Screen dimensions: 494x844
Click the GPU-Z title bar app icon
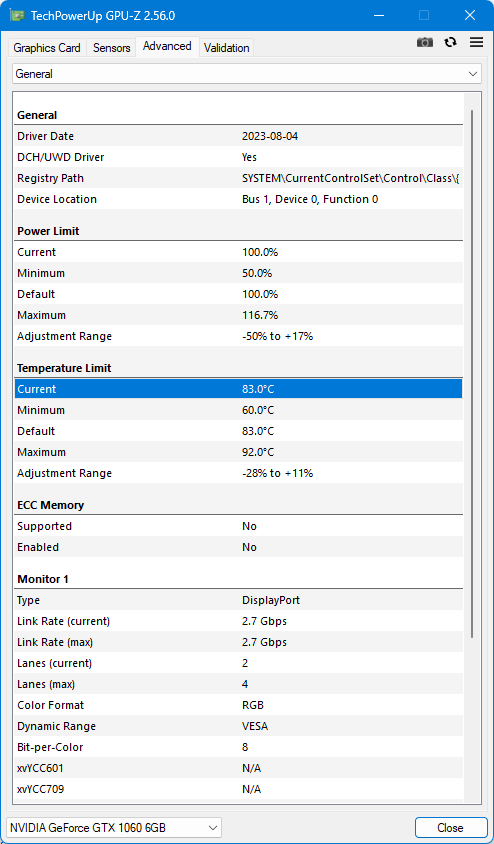(x=17, y=16)
